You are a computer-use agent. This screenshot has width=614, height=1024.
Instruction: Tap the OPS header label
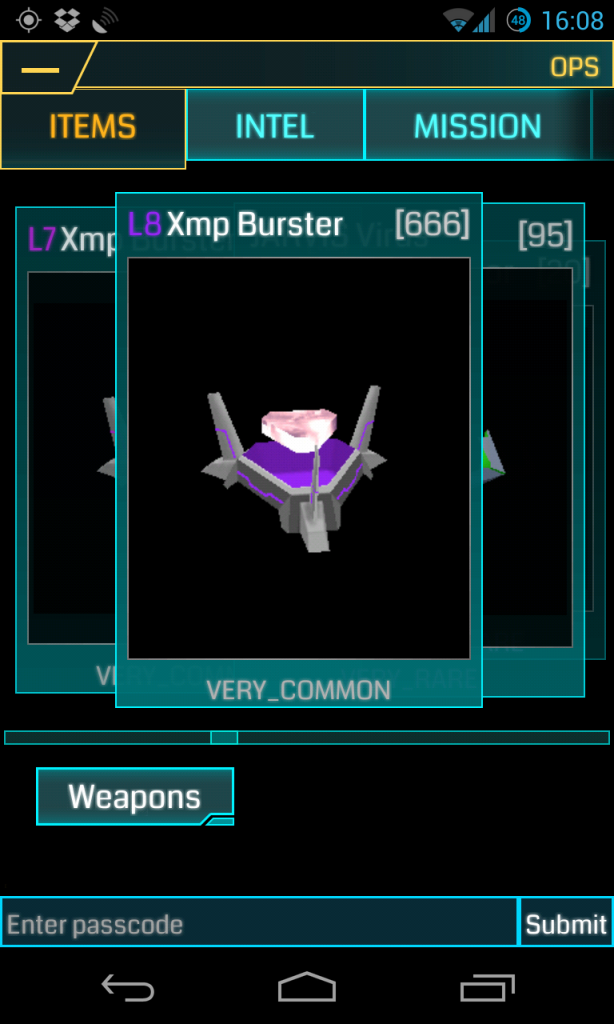click(574, 67)
